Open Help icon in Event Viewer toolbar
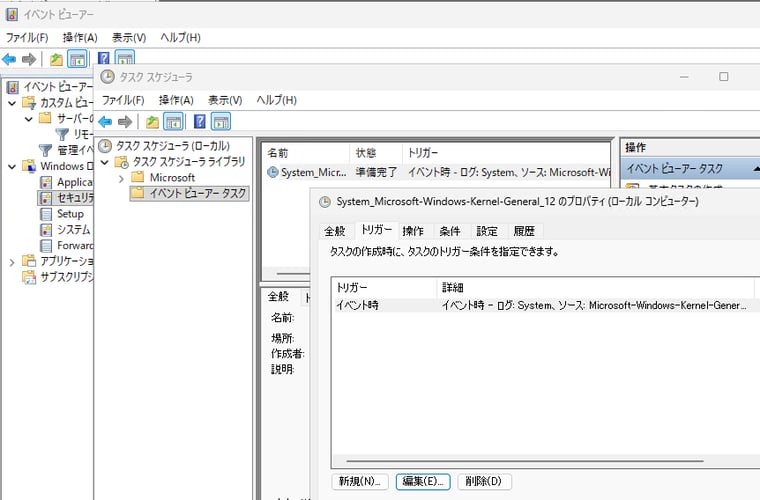This screenshot has width=760, height=500. coord(103,58)
